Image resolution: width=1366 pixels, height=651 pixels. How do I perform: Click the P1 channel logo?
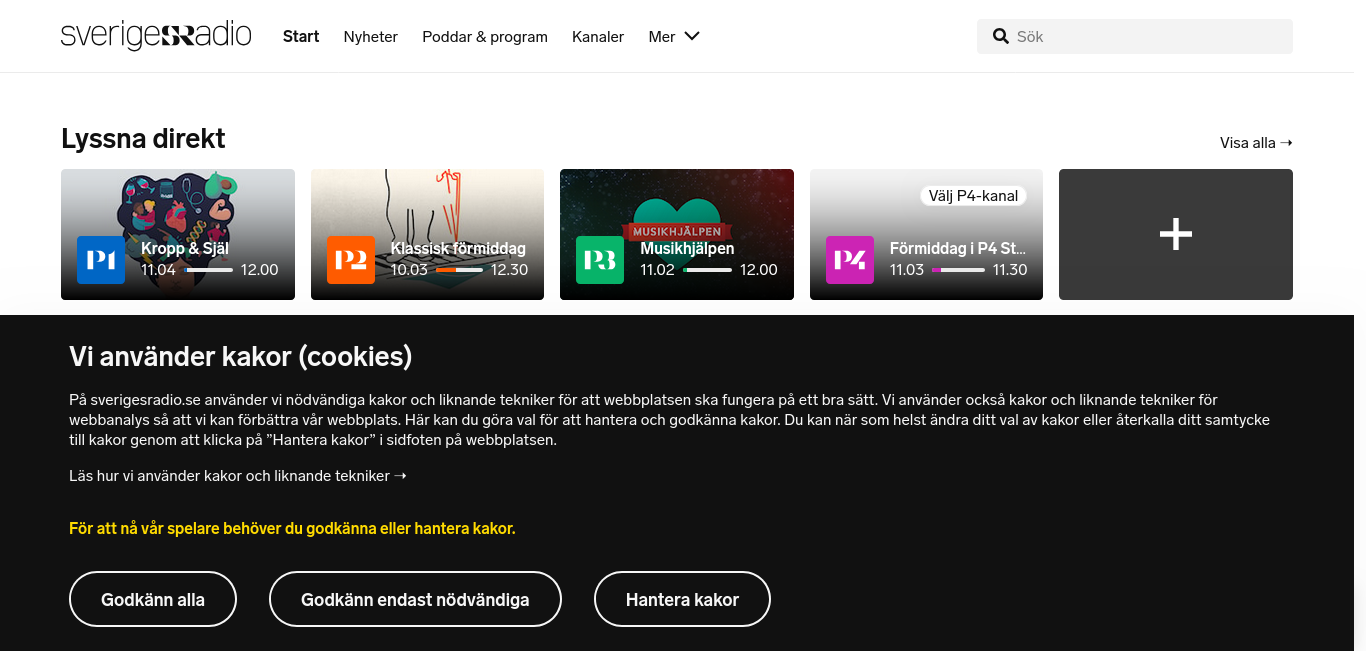click(x=101, y=260)
